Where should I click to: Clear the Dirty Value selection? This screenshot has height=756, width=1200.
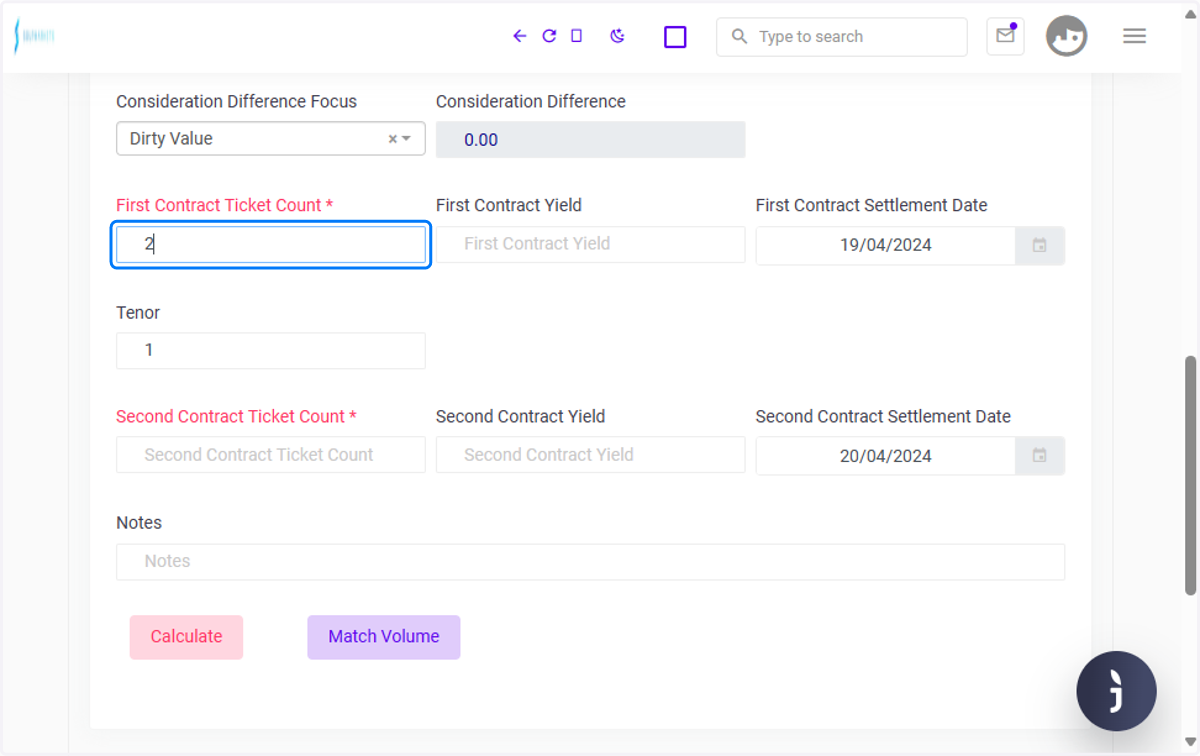(x=393, y=139)
